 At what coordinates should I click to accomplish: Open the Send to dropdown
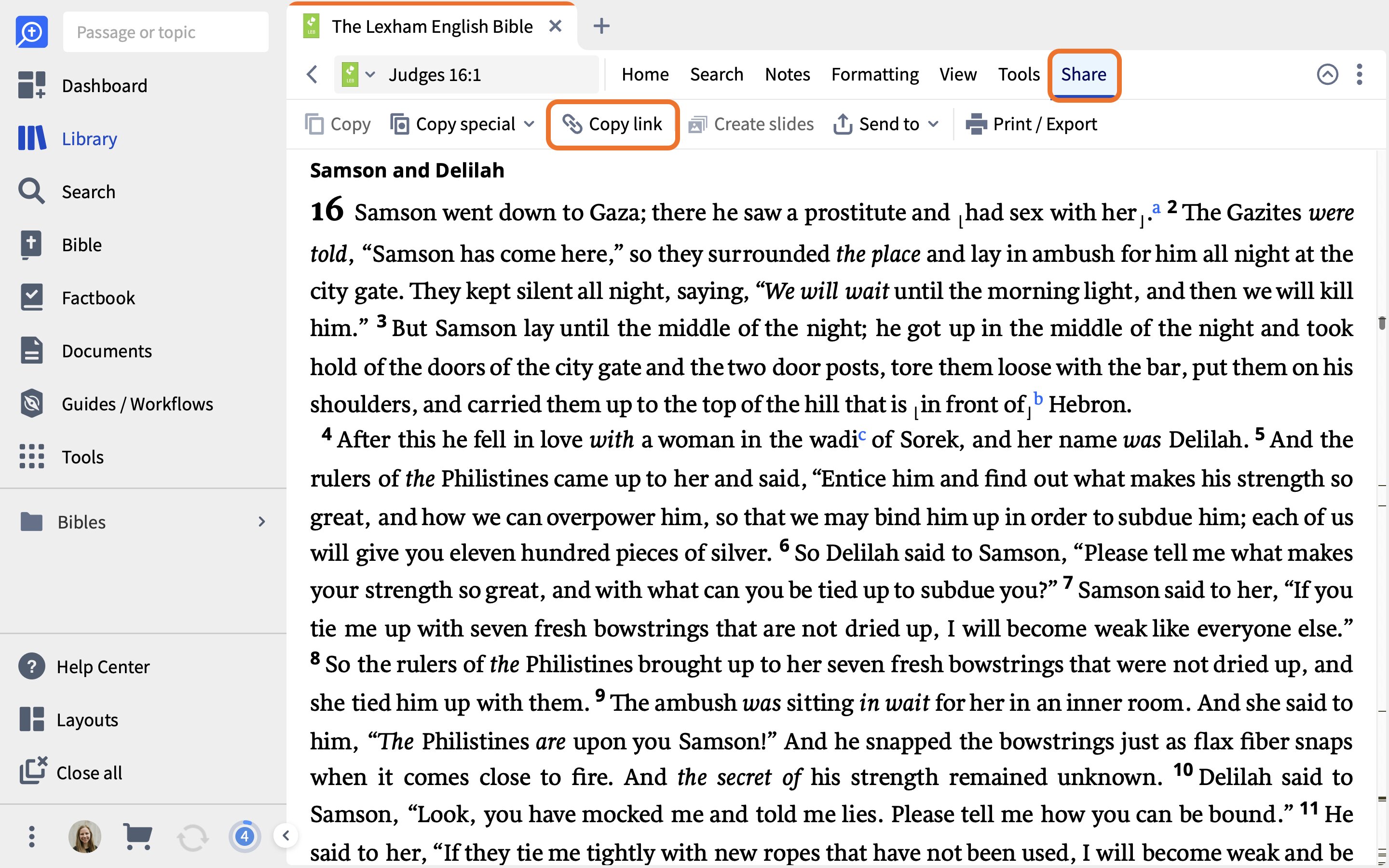886,124
